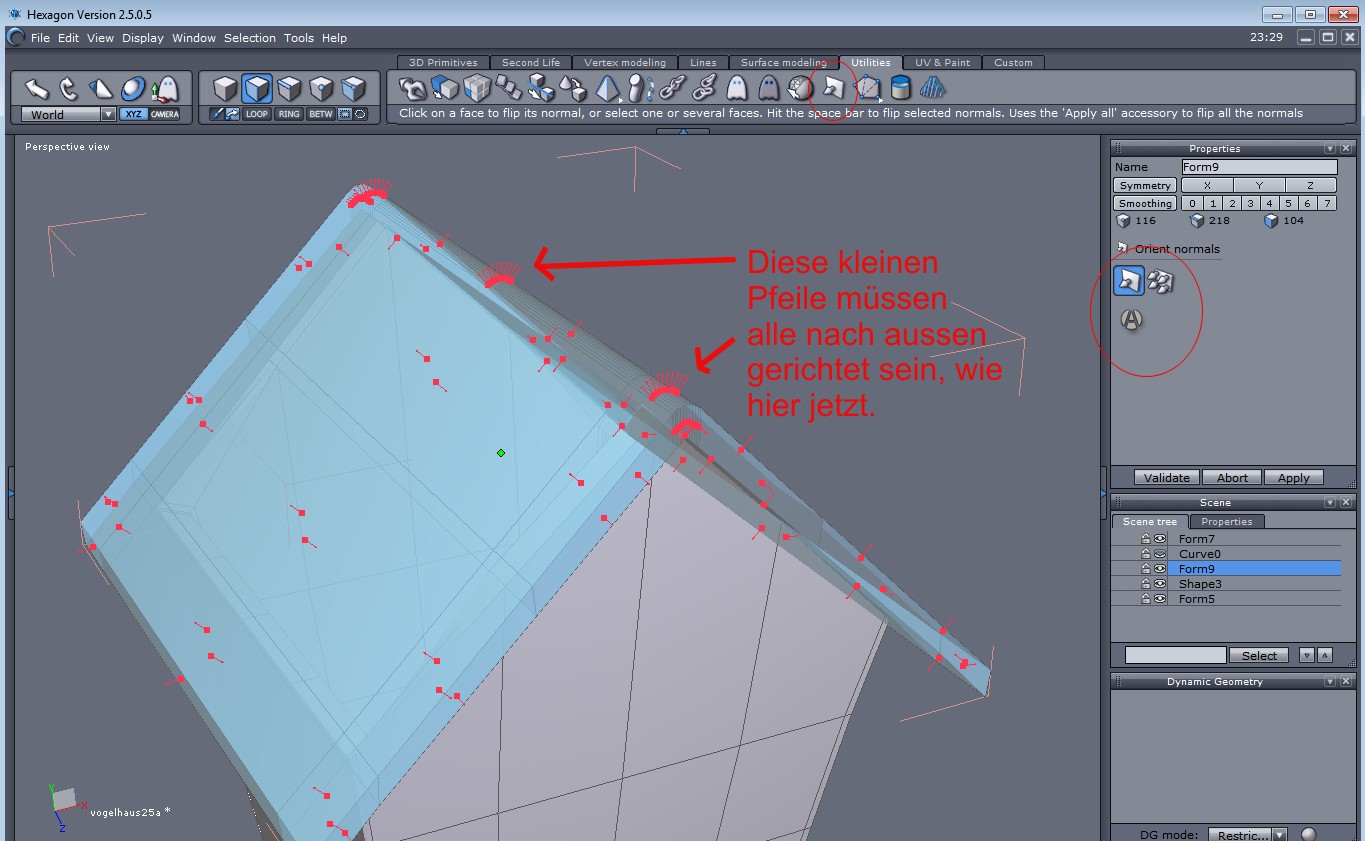Select the flip single normal accessory
Viewport: 1365px width, 841px height.
click(1129, 281)
